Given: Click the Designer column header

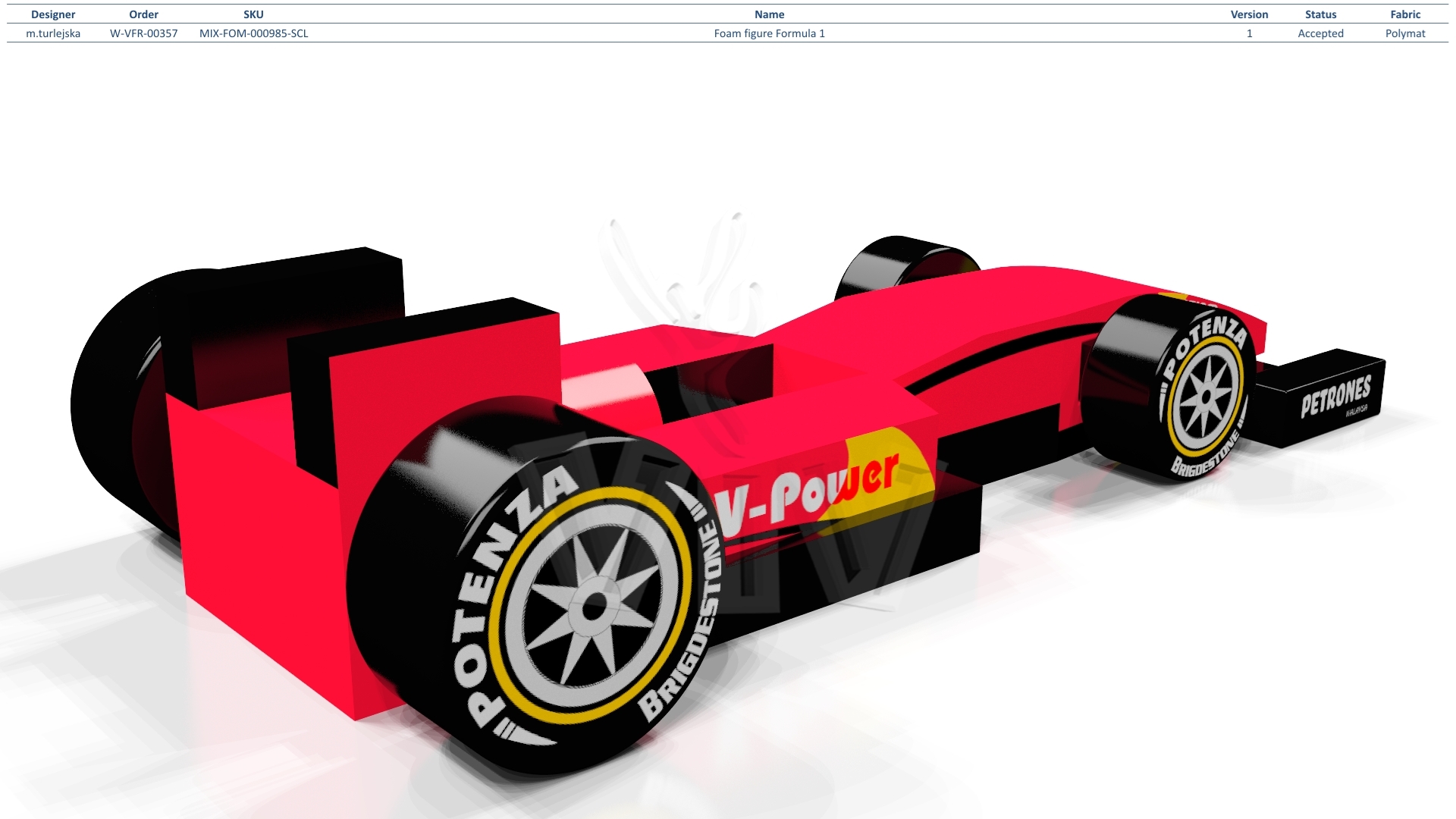Looking at the screenshot, I should pos(53,14).
